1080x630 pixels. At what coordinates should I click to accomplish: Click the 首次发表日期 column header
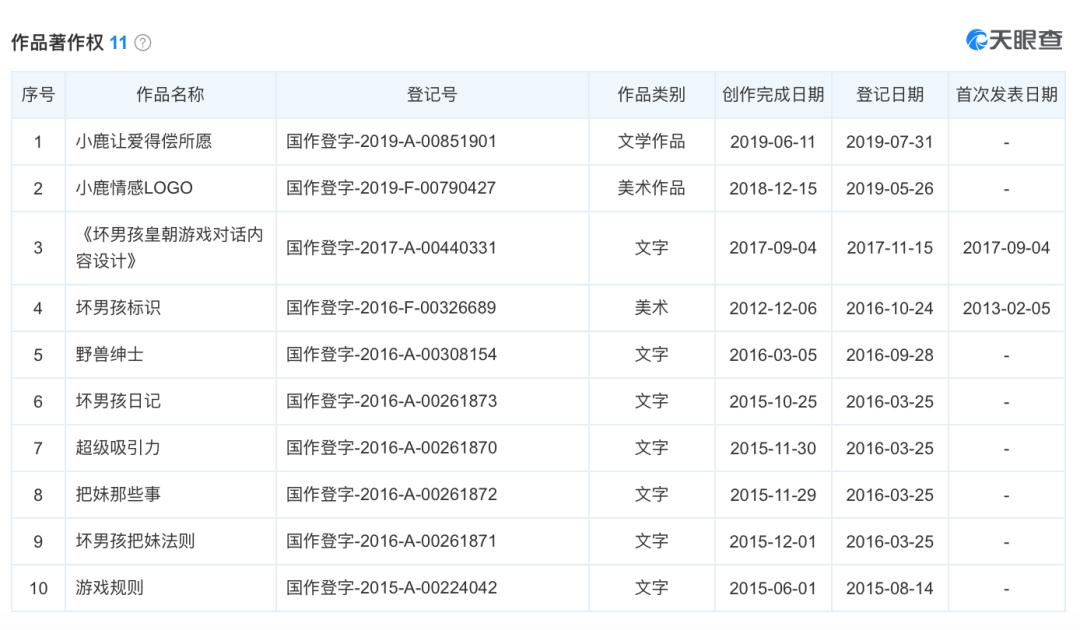pyautogui.click(x=1006, y=95)
